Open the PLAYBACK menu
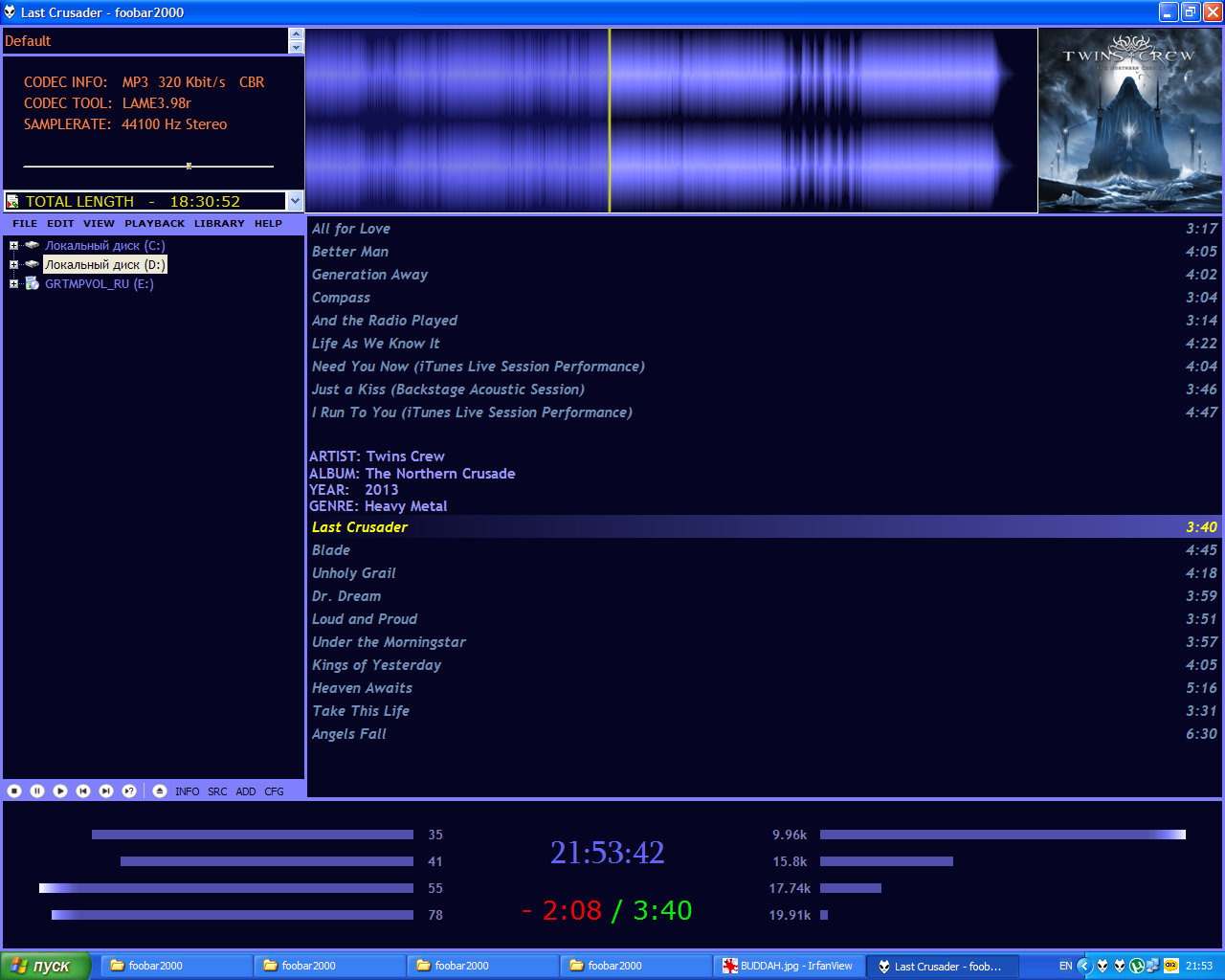 [154, 224]
